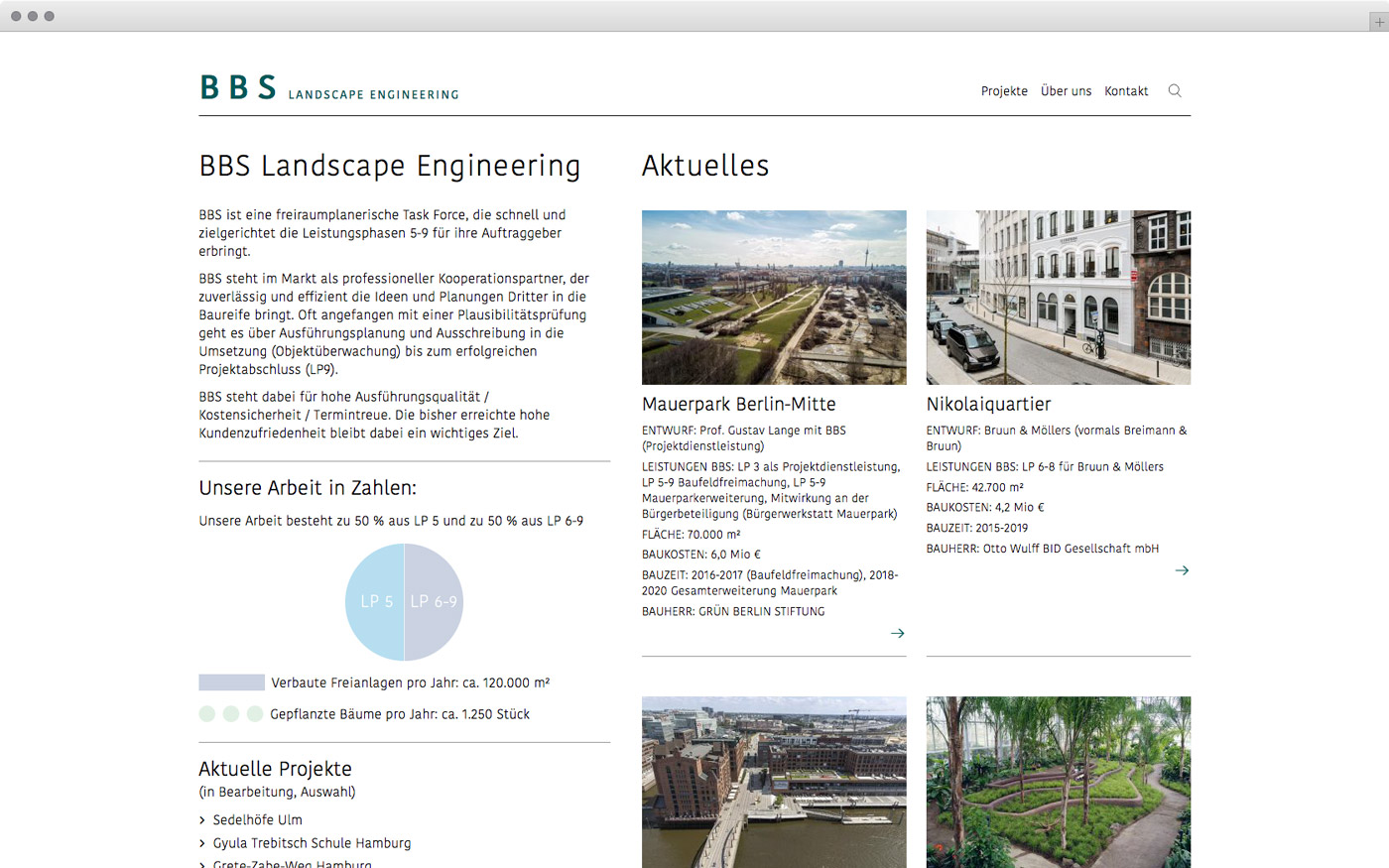Image resolution: width=1389 pixels, height=868 pixels.
Task: Click the Unsere Arbeit in Zahlen heading
Action: click(x=308, y=488)
